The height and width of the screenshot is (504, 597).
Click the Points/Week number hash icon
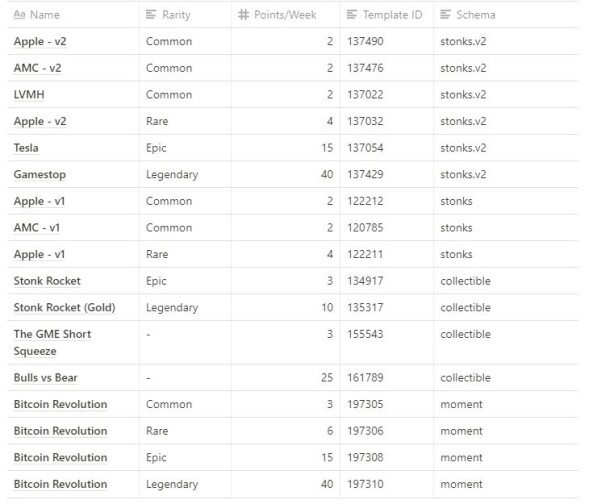(243, 15)
